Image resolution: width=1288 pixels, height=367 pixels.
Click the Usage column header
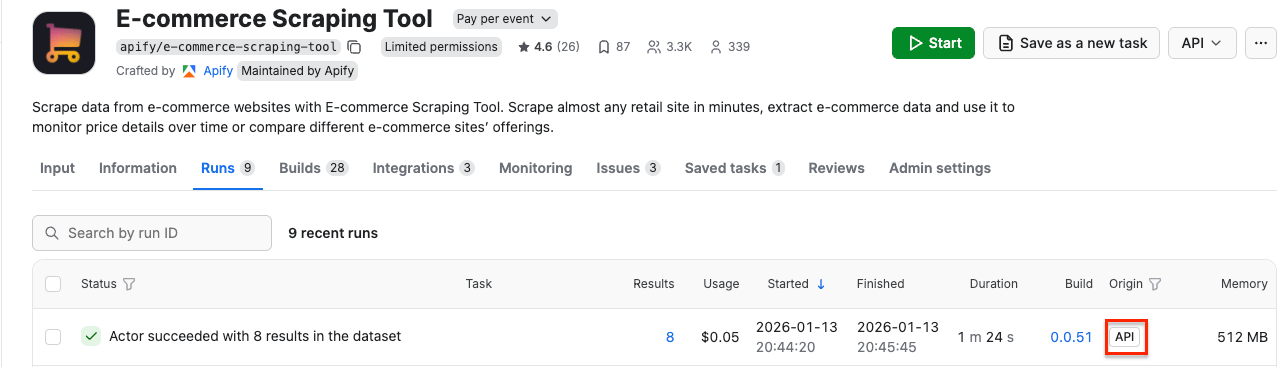click(721, 284)
